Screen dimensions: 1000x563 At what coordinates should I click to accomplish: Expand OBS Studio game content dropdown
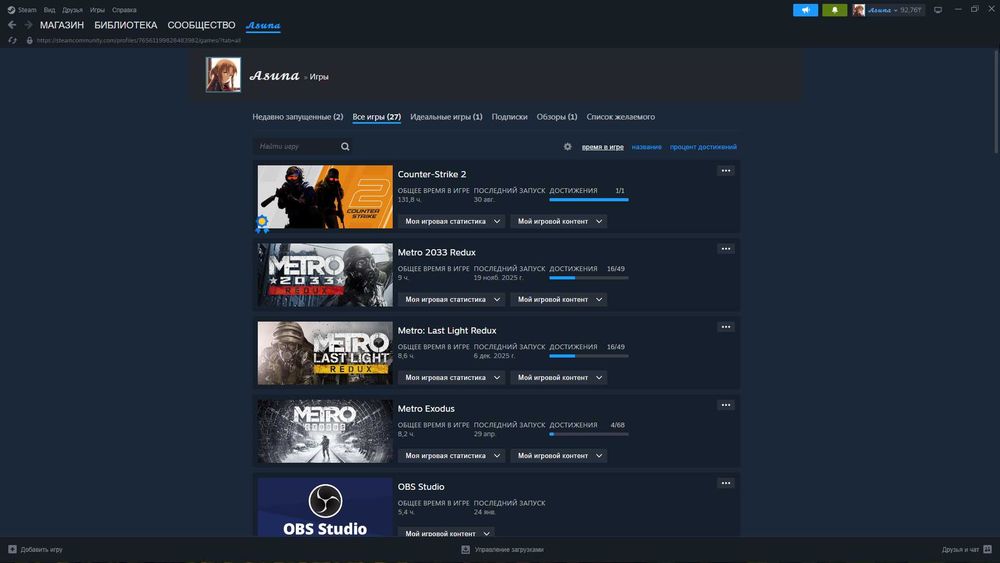(446, 533)
